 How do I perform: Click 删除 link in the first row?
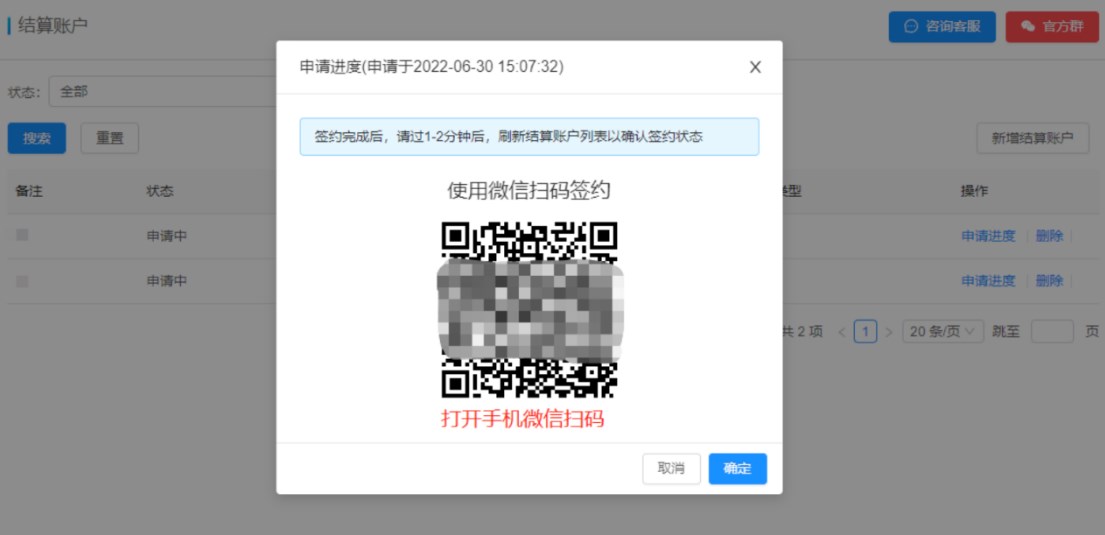(1049, 236)
